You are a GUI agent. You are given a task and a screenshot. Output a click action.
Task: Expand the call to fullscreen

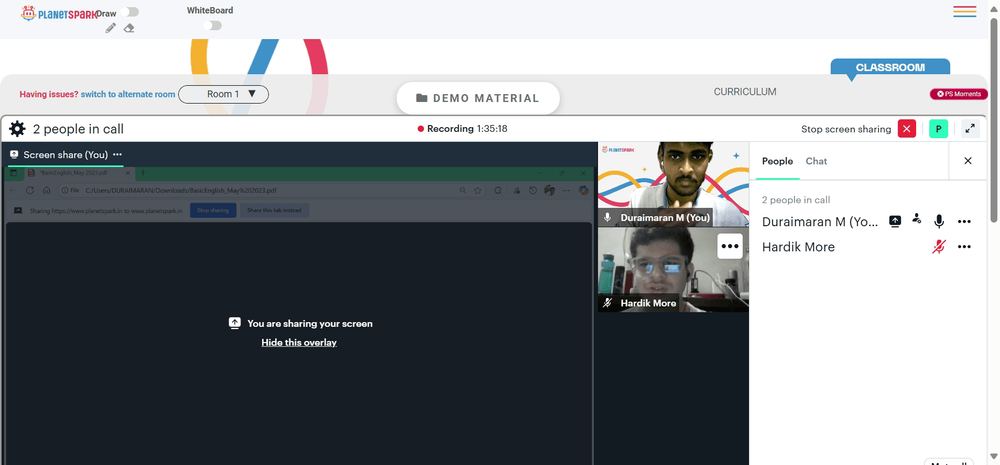(970, 129)
